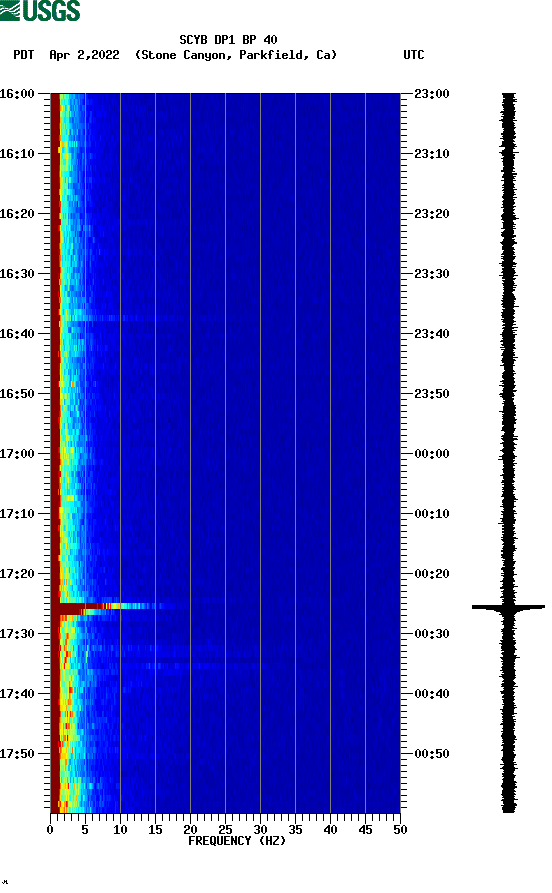Click the '10' frequency axis label

point(120,830)
